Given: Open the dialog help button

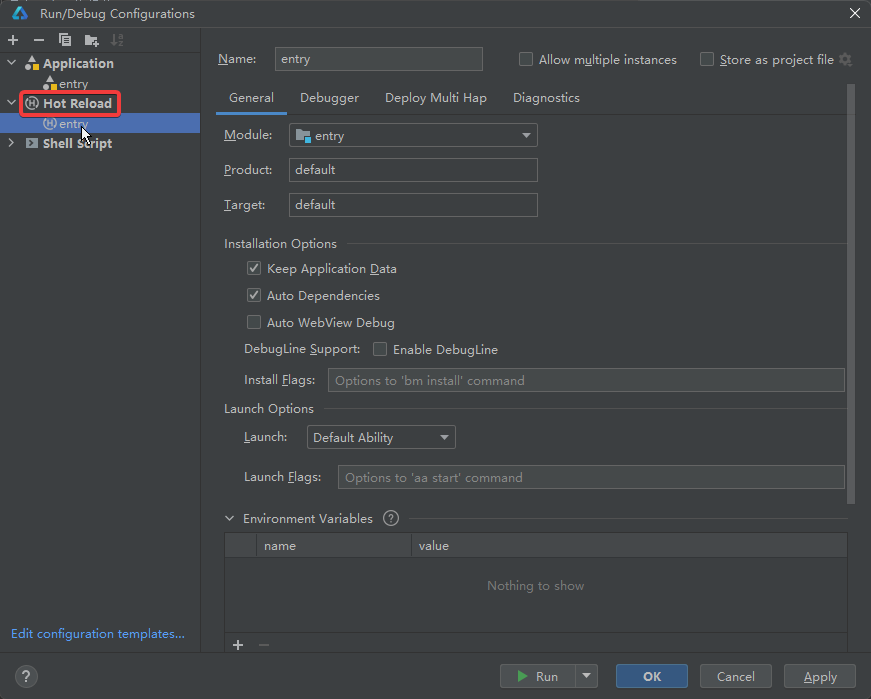Looking at the screenshot, I should (26, 676).
